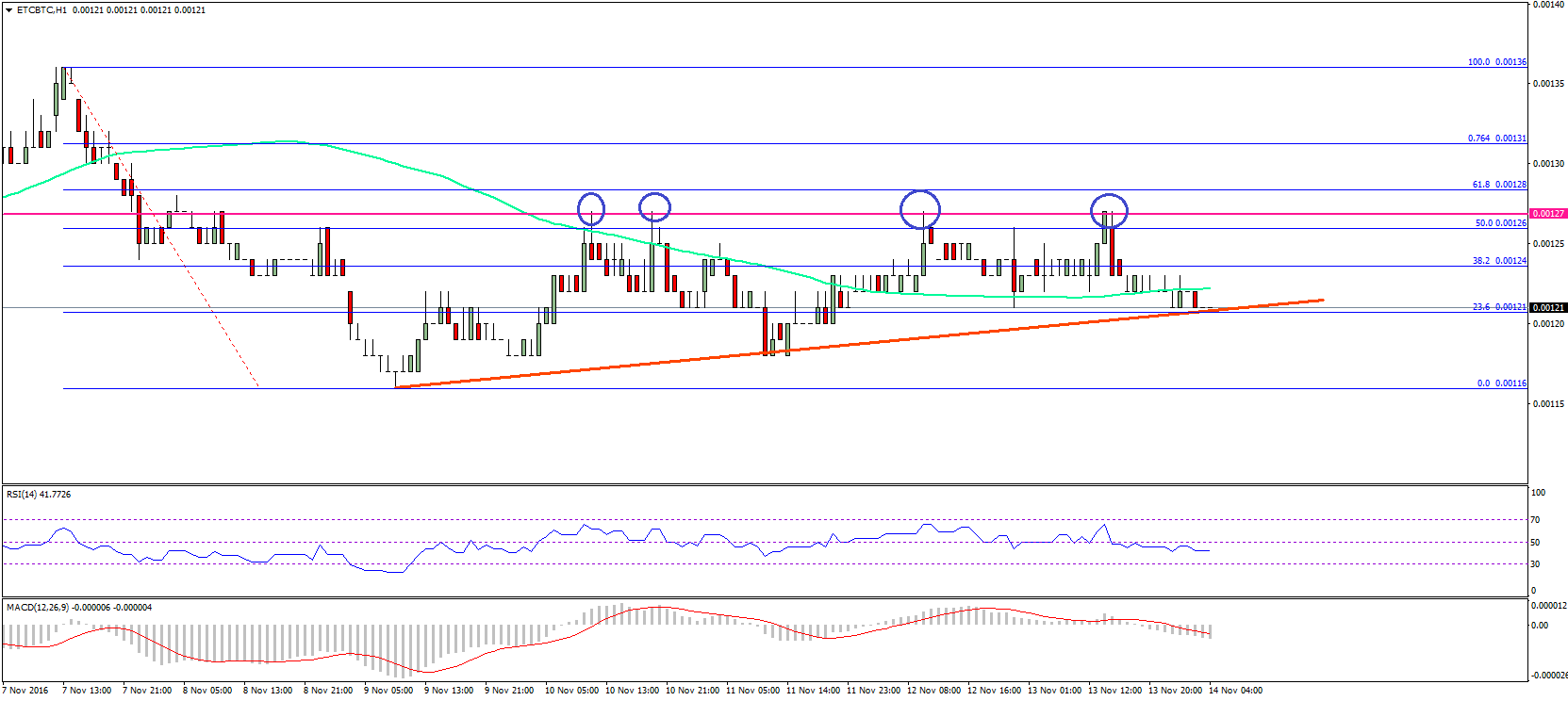The width and height of the screenshot is (1568, 701).
Task: Click the '38.2 0.00124' retracement label
Action: click(1499, 261)
